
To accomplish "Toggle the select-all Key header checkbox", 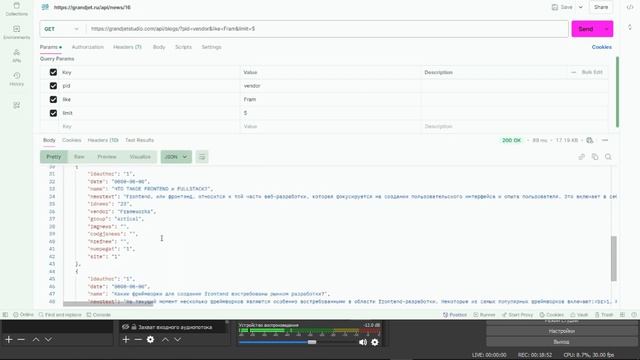I will tap(53, 72).
